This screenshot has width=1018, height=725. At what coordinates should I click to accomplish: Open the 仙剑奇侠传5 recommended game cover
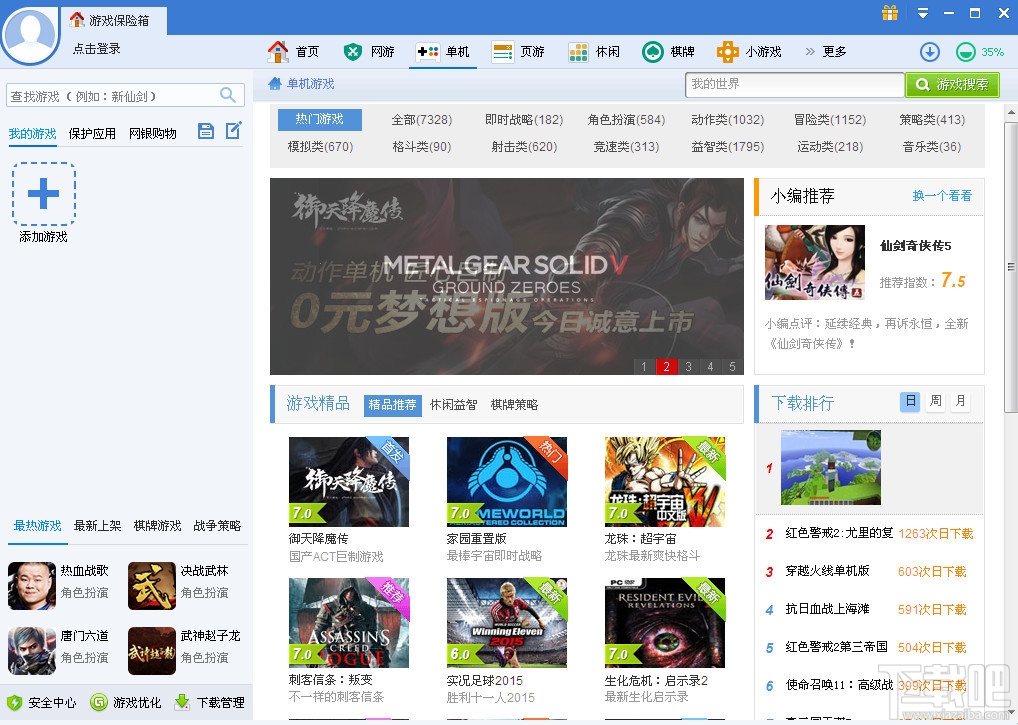tap(815, 262)
